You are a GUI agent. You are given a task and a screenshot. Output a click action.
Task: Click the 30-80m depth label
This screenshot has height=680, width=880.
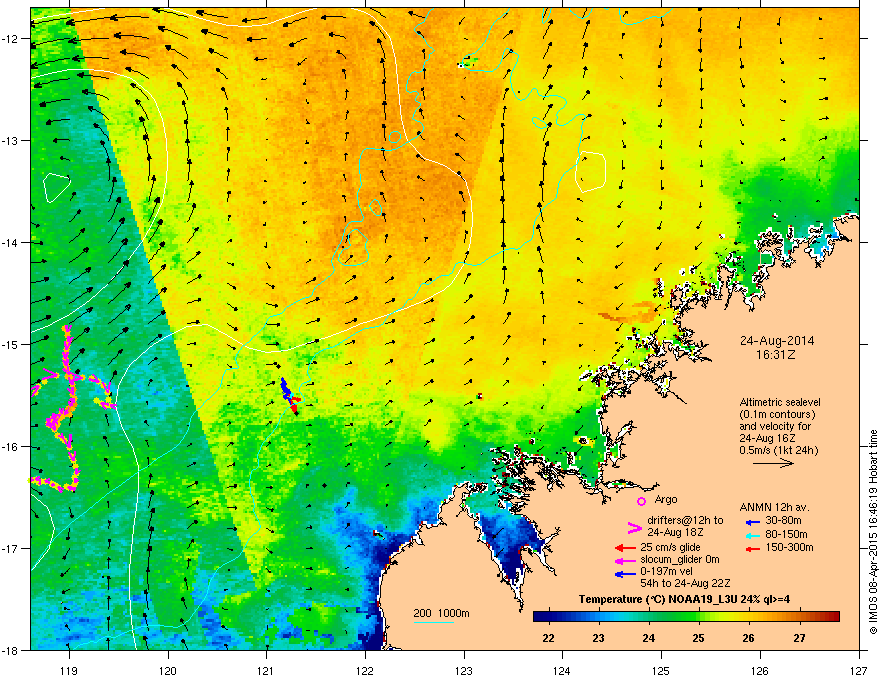pyautogui.click(x=783, y=521)
